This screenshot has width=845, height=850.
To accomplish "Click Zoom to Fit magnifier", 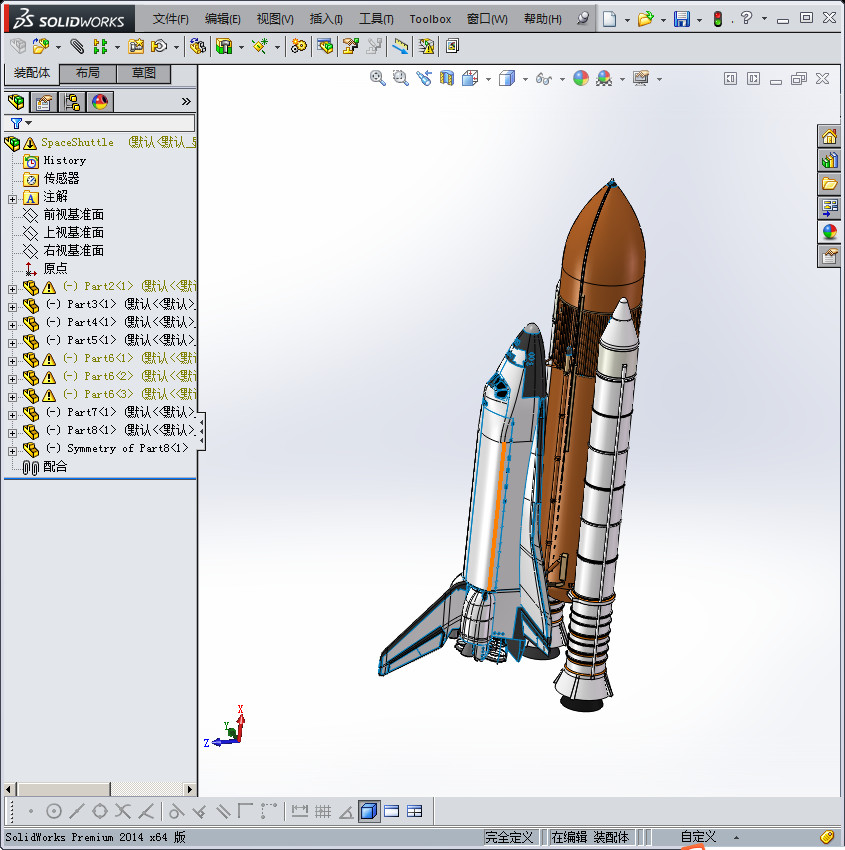I will pos(377,79).
